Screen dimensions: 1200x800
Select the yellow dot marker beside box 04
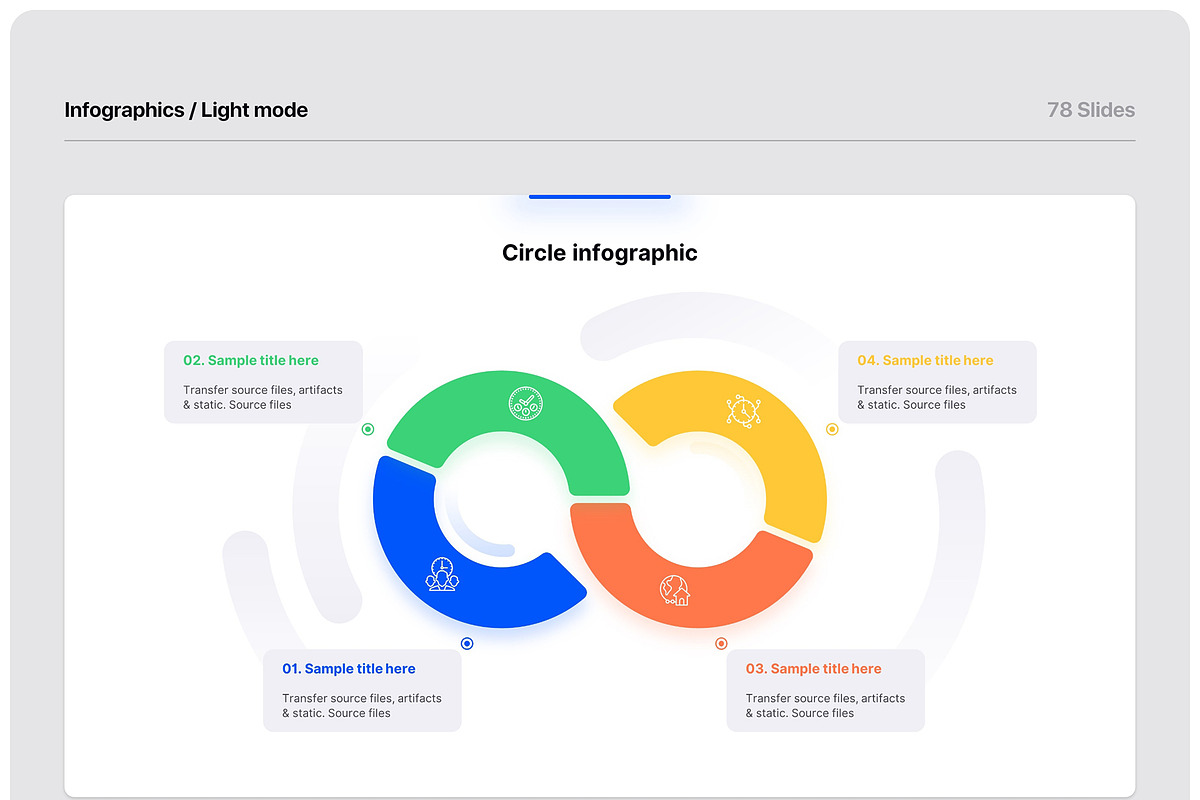832,429
